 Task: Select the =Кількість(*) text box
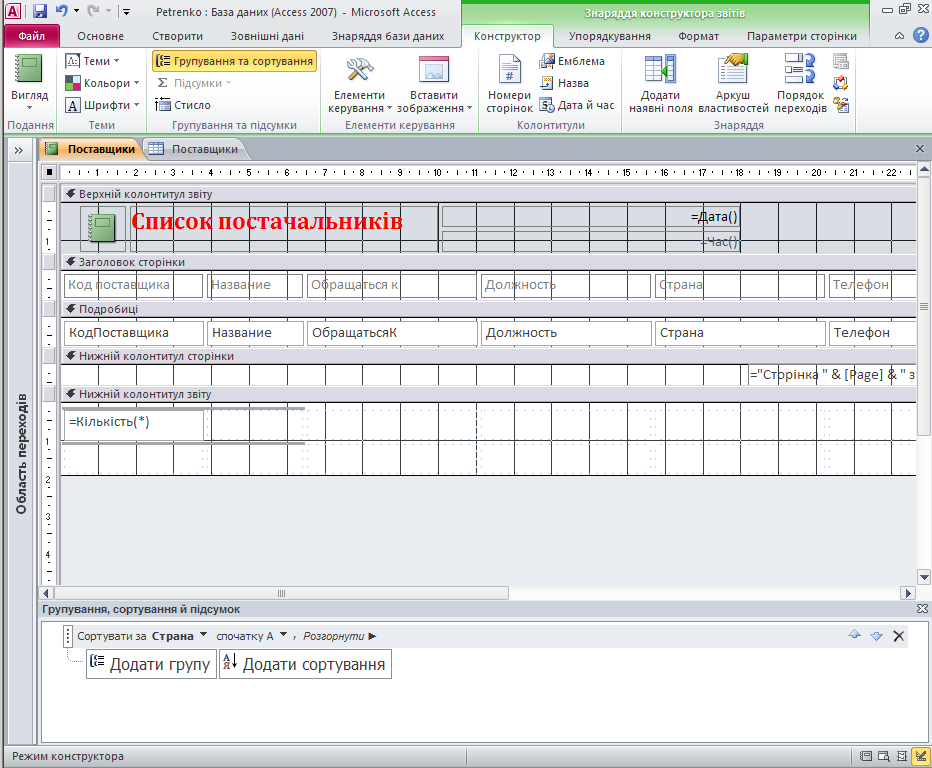click(133, 423)
